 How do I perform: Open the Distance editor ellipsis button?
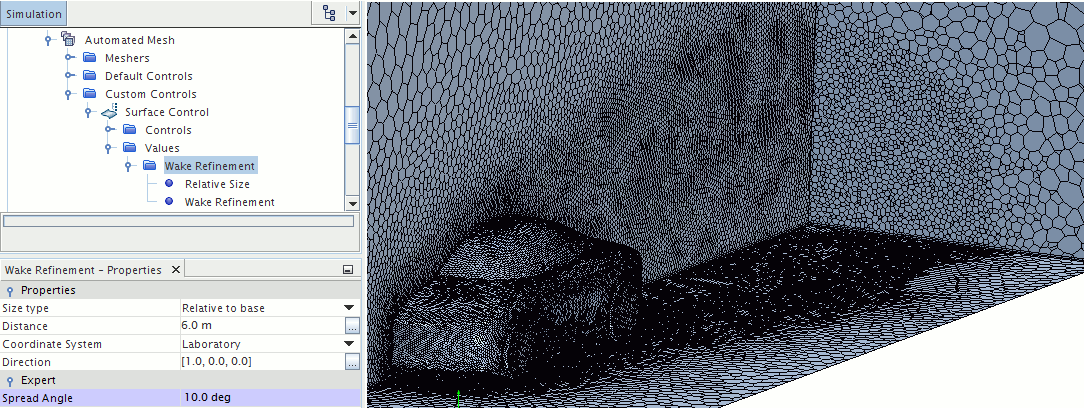coord(351,326)
